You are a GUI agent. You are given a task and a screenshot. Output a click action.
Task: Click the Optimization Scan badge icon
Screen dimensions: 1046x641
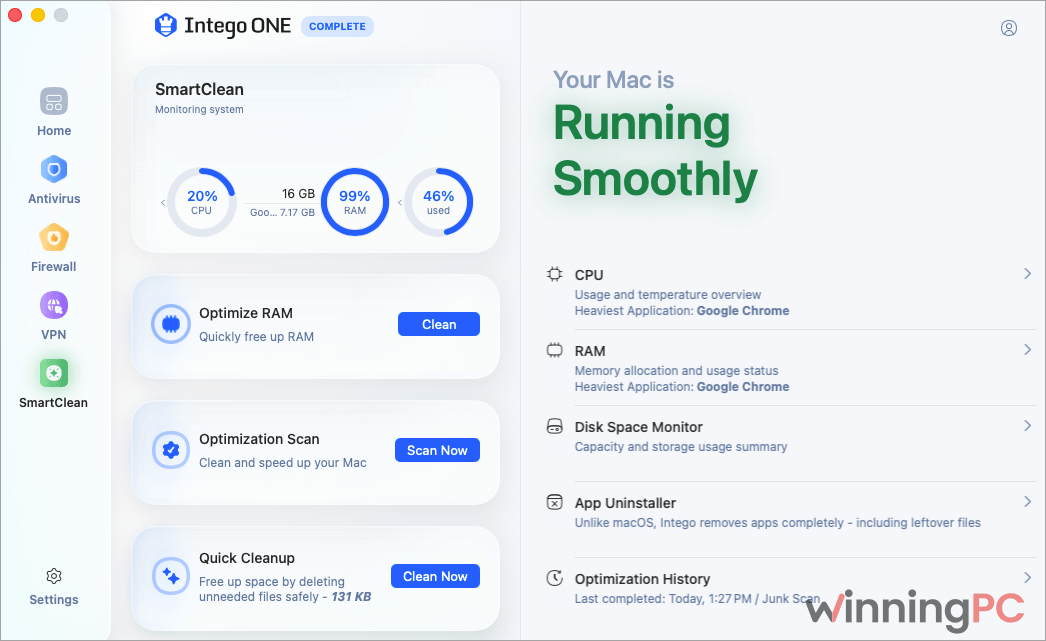(x=171, y=450)
